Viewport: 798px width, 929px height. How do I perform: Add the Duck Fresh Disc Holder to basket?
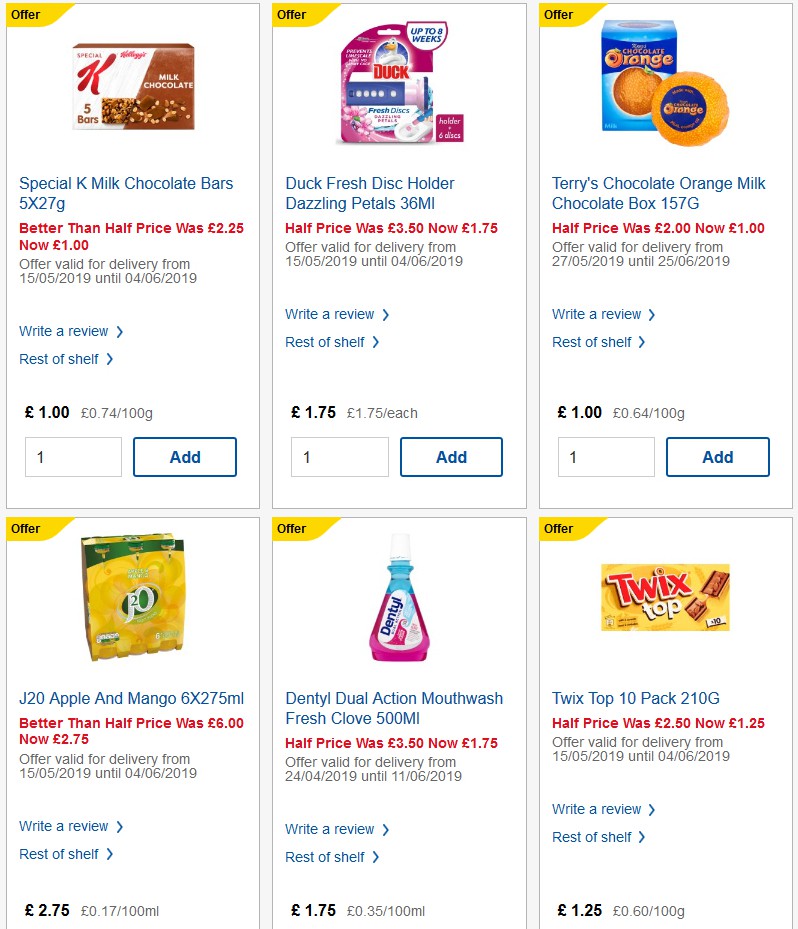click(451, 457)
